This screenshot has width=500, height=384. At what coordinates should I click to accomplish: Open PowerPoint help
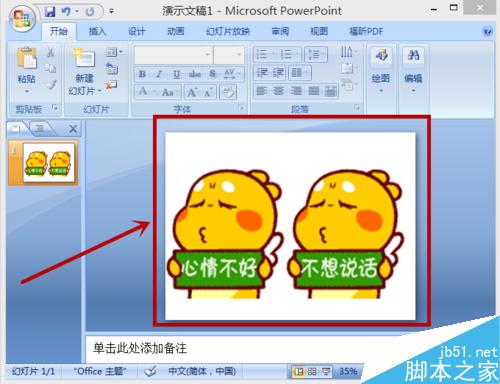[487, 31]
